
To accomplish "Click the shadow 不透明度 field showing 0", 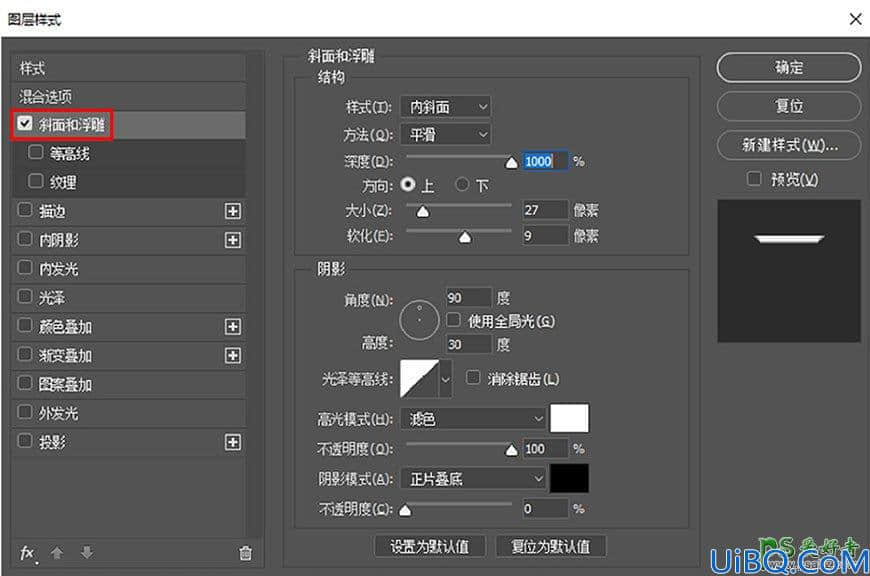I will coord(545,508).
